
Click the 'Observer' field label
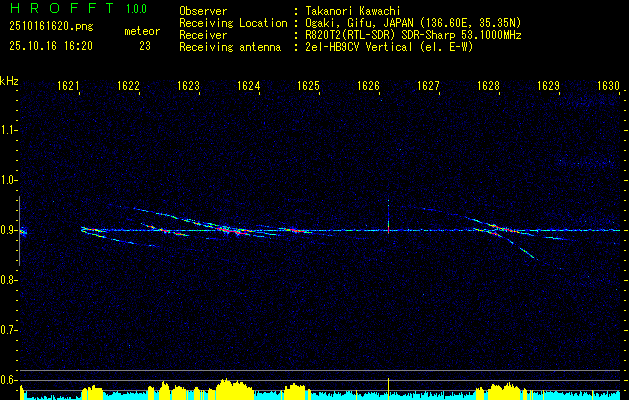click(x=203, y=11)
